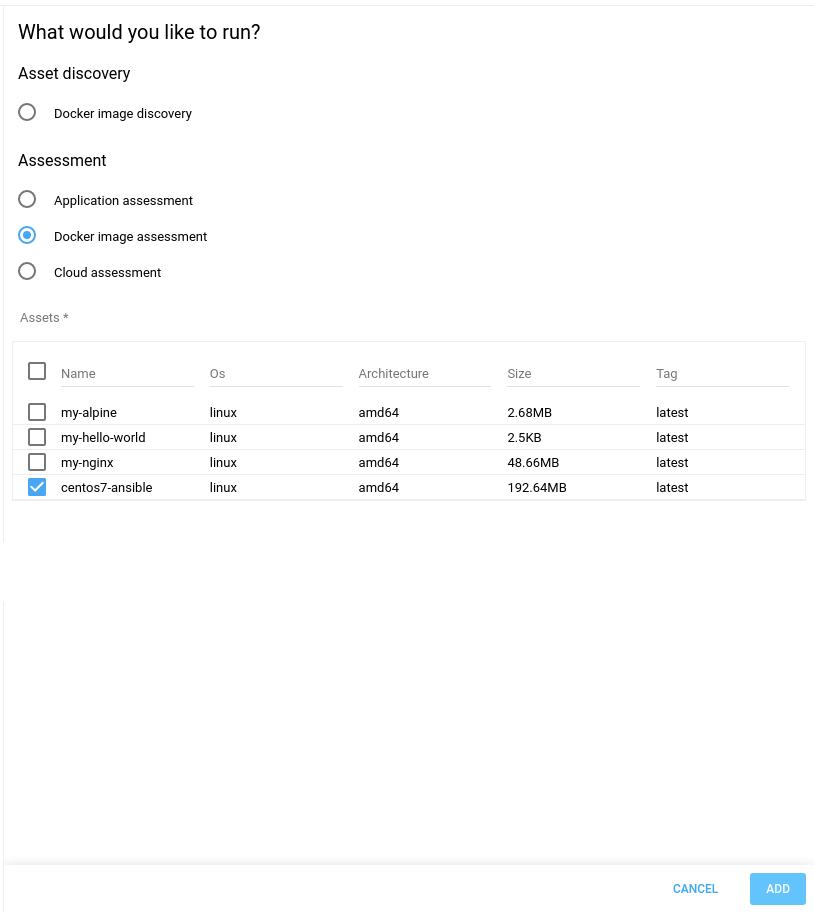The image size is (814, 912).
Task: Click the Os filter field
Action: tap(277, 374)
